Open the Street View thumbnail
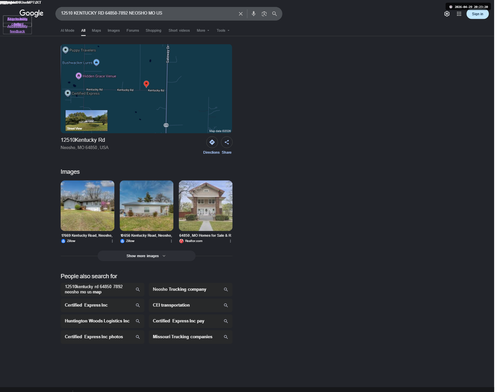 coord(86,120)
